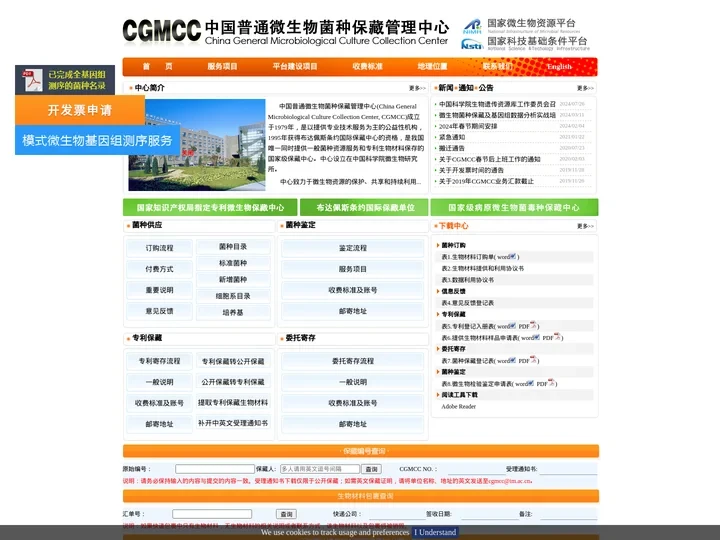The width and height of the screenshot is (720, 540).
Task: Open the CGMCC building photo
Action: [197, 145]
